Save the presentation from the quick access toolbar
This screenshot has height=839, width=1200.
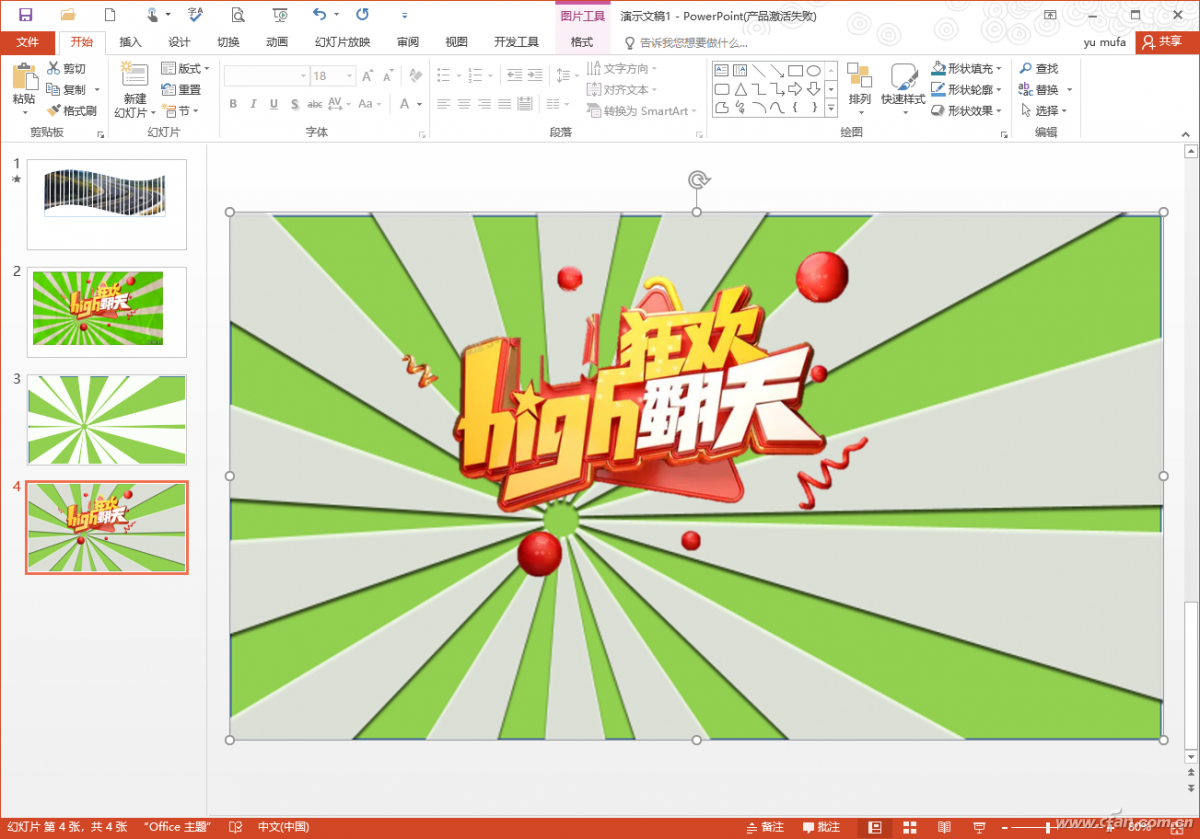pyautogui.click(x=25, y=15)
